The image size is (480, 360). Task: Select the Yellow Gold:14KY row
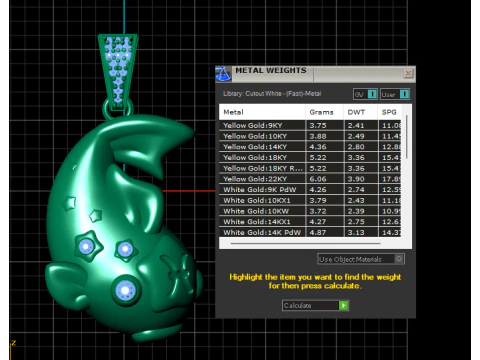coord(310,147)
